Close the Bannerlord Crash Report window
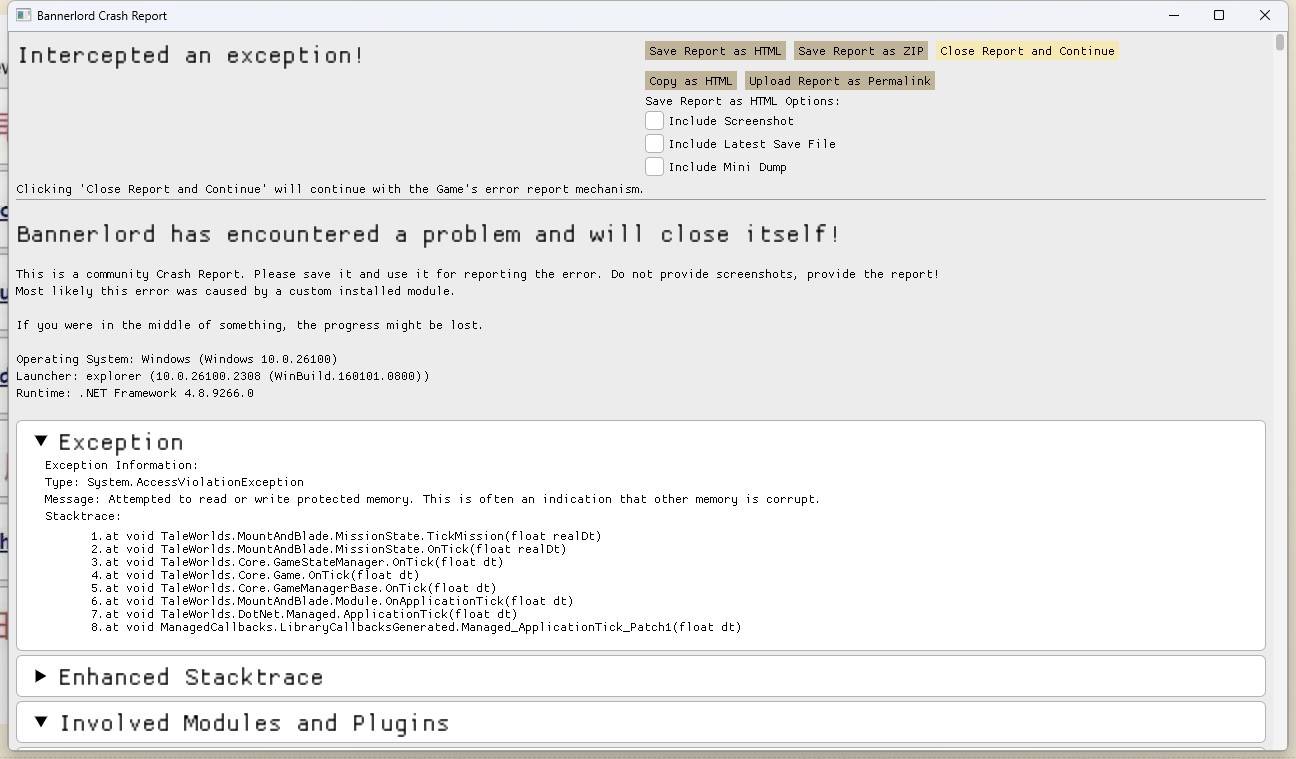Image resolution: width=1296 pixels, height=759 pixels. (x=1265, y=15)
